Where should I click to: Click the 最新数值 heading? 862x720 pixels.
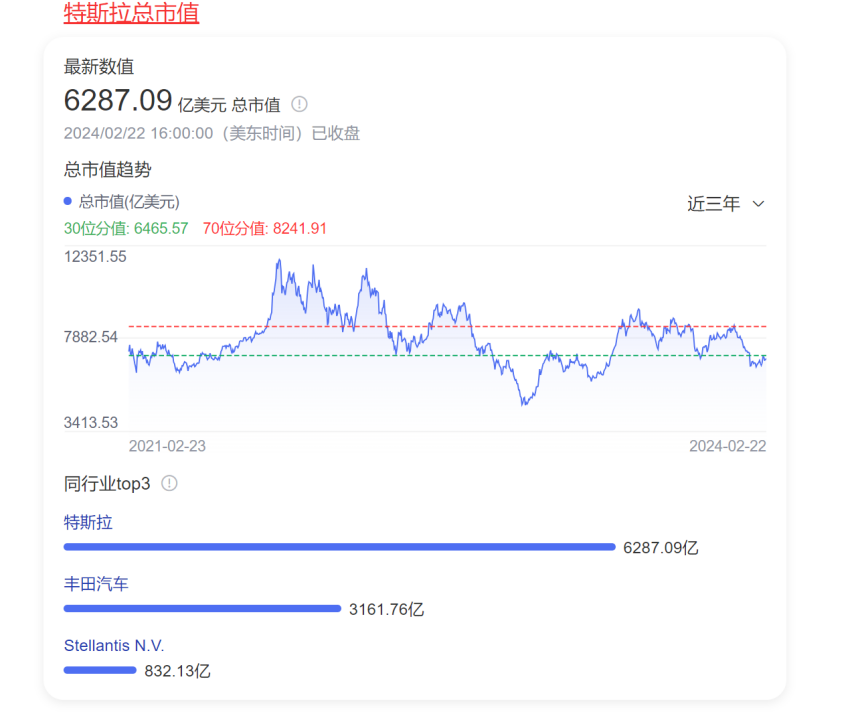(99, 67)
